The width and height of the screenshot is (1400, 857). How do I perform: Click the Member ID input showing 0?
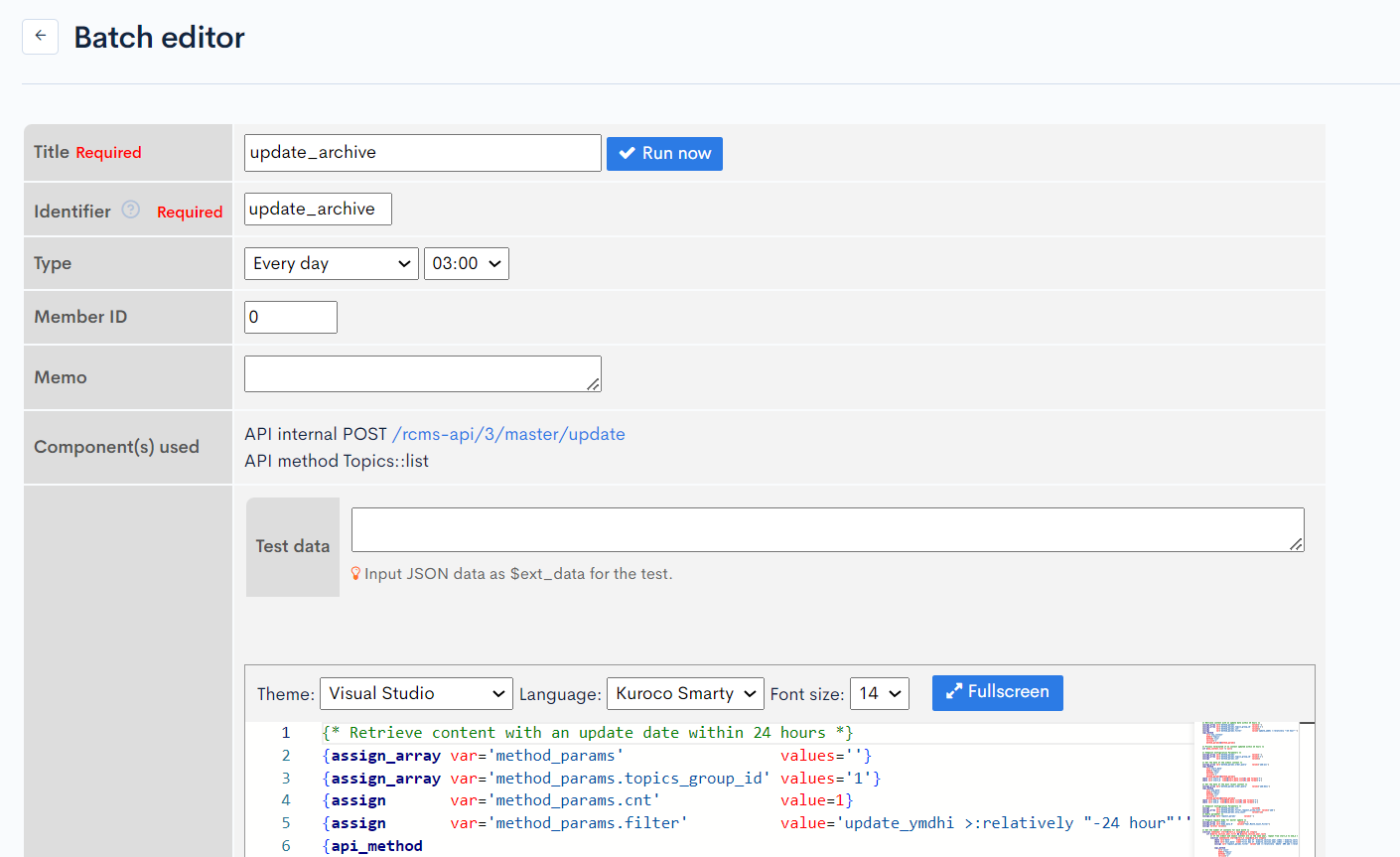[290, 316]
